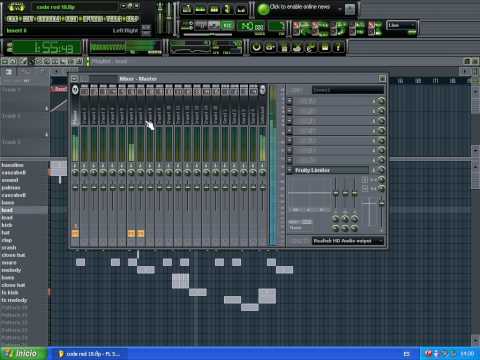Open the second effect slot menu arrow
The height and width of the screenshot is (360, 480).
(x=290, y=111)
